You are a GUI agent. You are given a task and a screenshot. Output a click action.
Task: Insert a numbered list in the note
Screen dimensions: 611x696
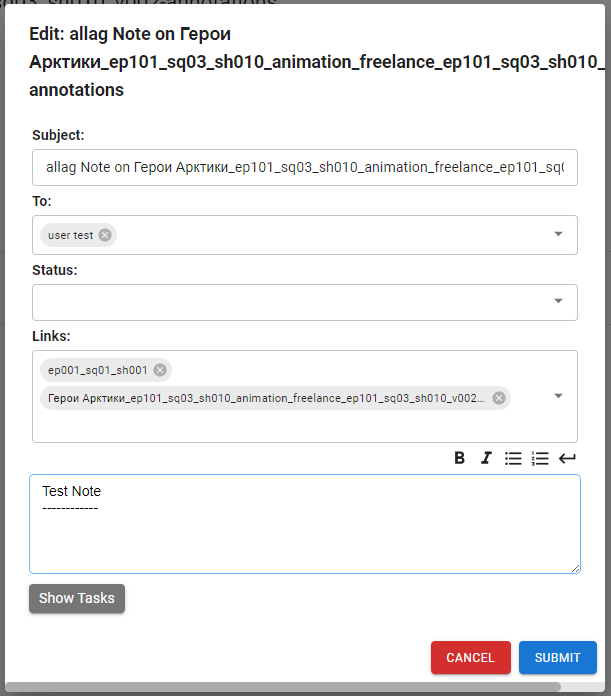pyautogui.click(x=540, y=458)
